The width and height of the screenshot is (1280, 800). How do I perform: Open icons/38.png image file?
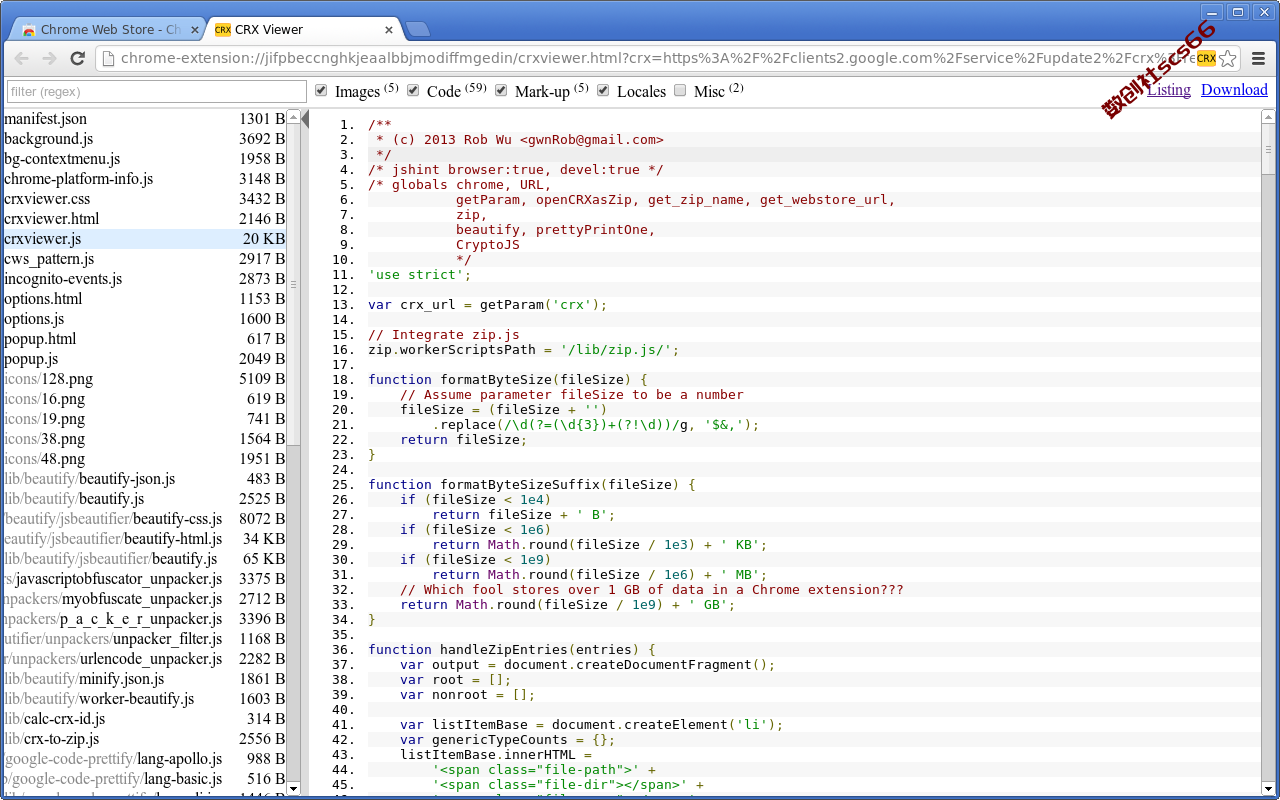coord(143,439)
